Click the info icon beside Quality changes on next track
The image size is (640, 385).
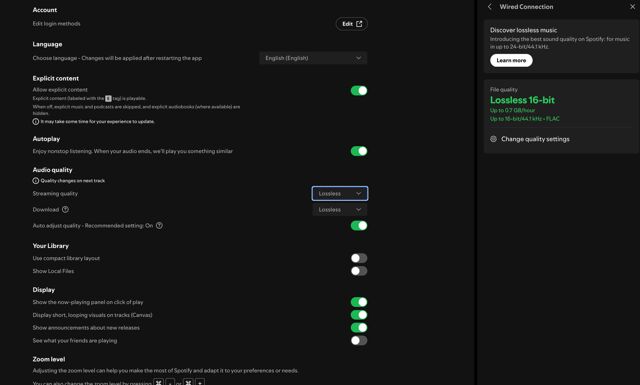tap(36, 180)
